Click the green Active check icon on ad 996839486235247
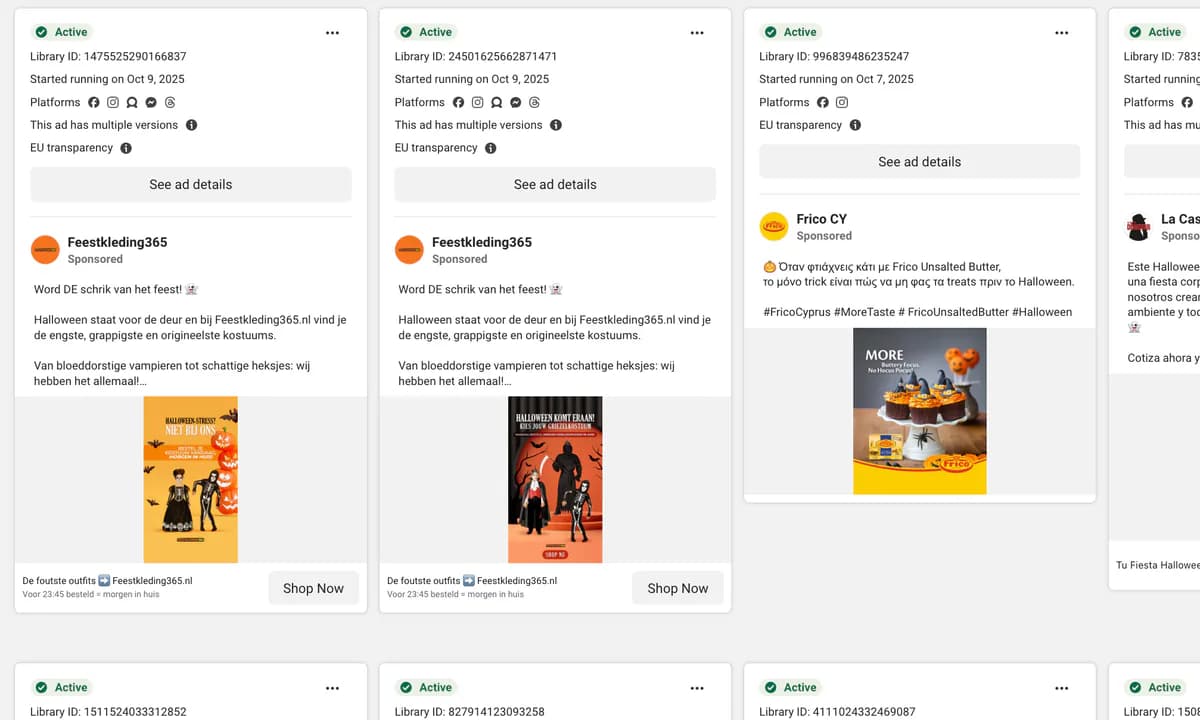1200x720 pixels. 770,32
